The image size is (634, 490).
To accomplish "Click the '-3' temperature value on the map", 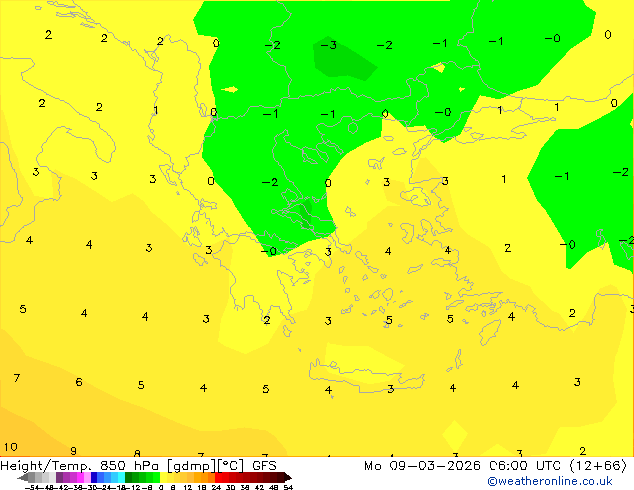I will pos(329,45).
